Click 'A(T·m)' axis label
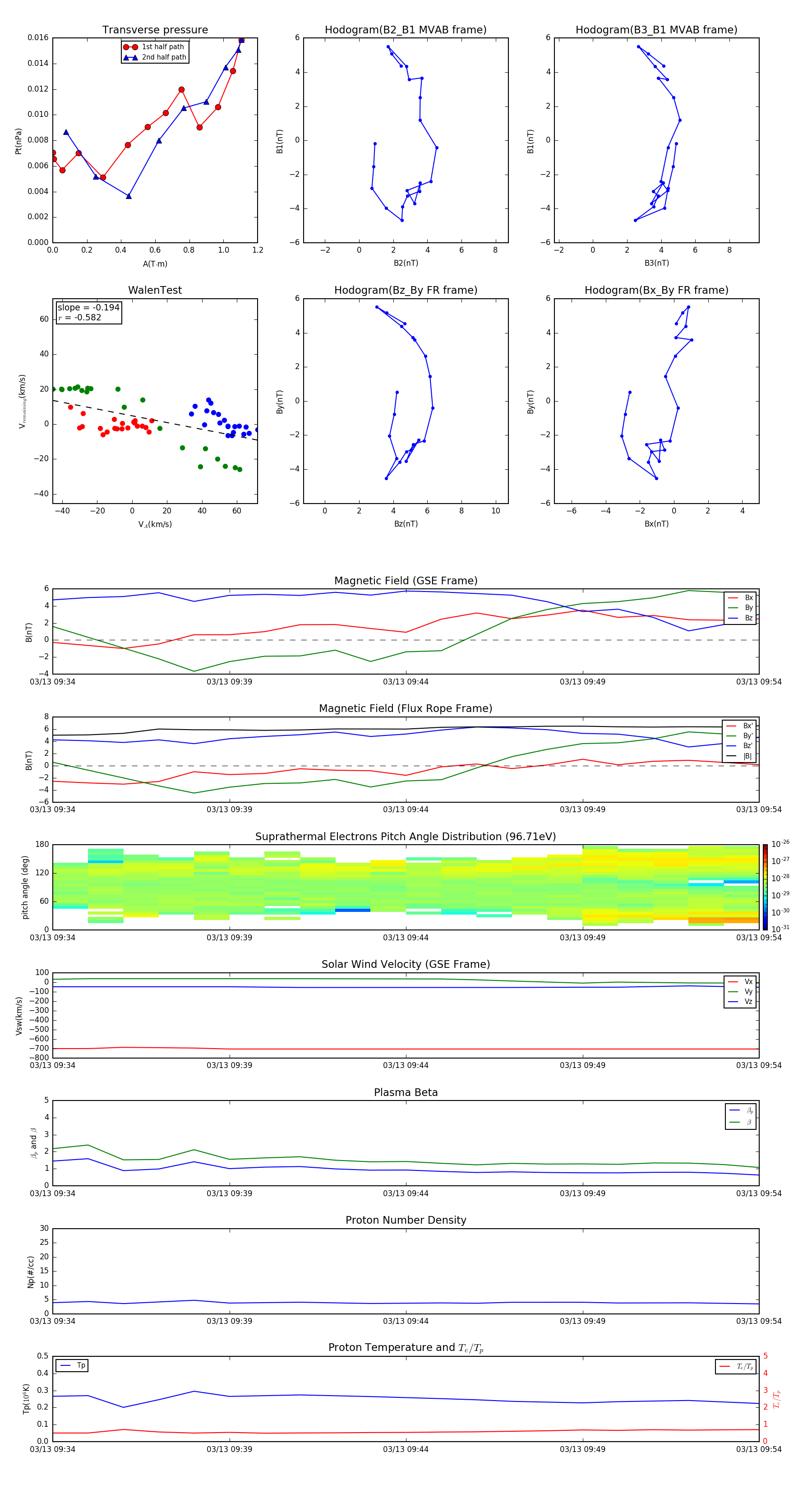This screenshot has width=812, height=1489. [x=155, y=264]
